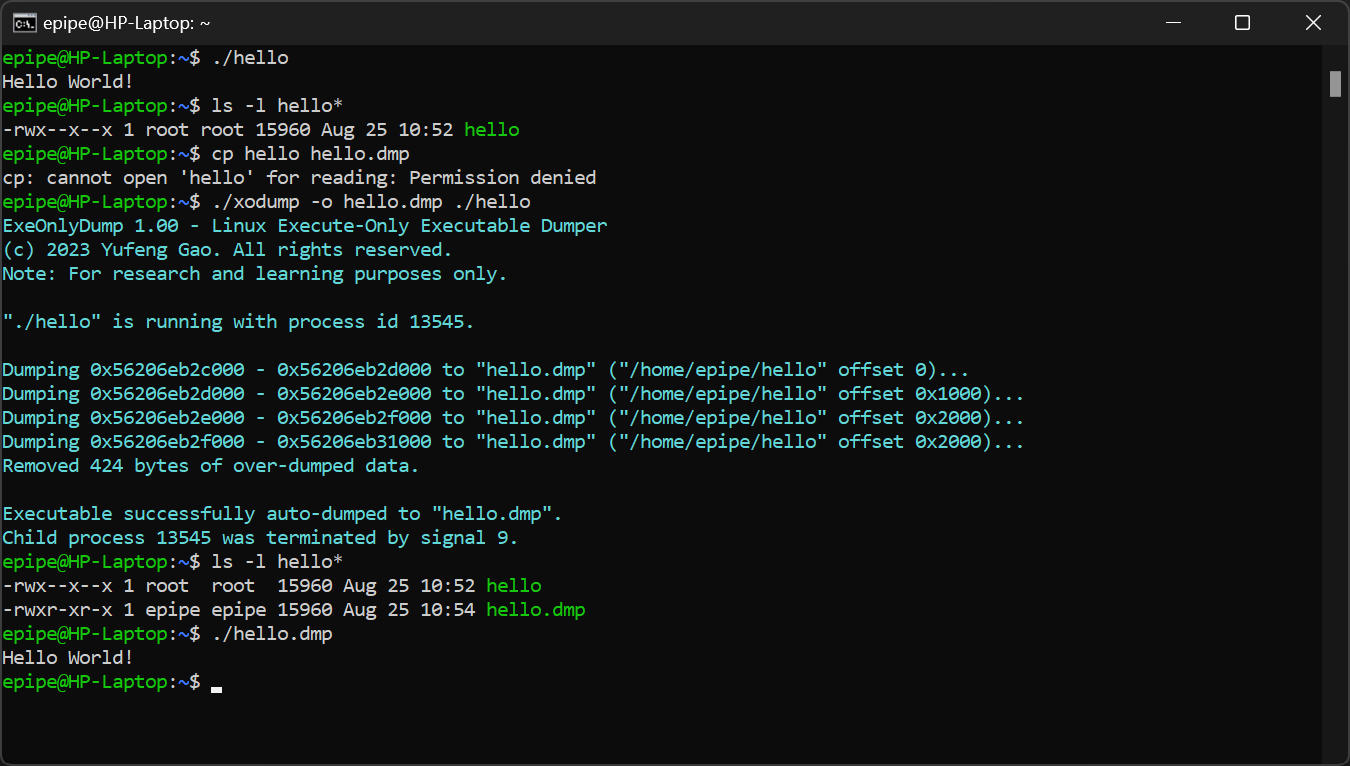The height and width of the screenshot is (766, 1350).
Task: Click the terminal icon in title bar
Action: click(x=25, y=23)
